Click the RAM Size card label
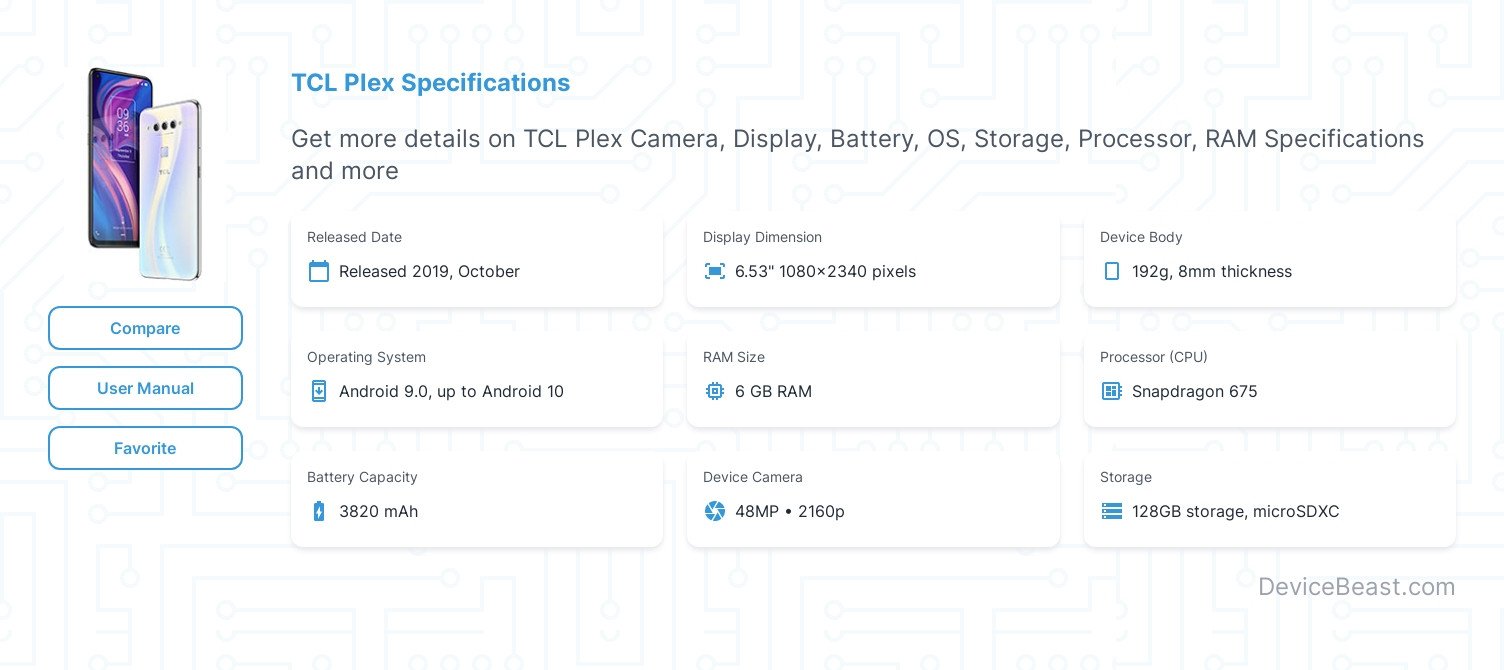 733,357
